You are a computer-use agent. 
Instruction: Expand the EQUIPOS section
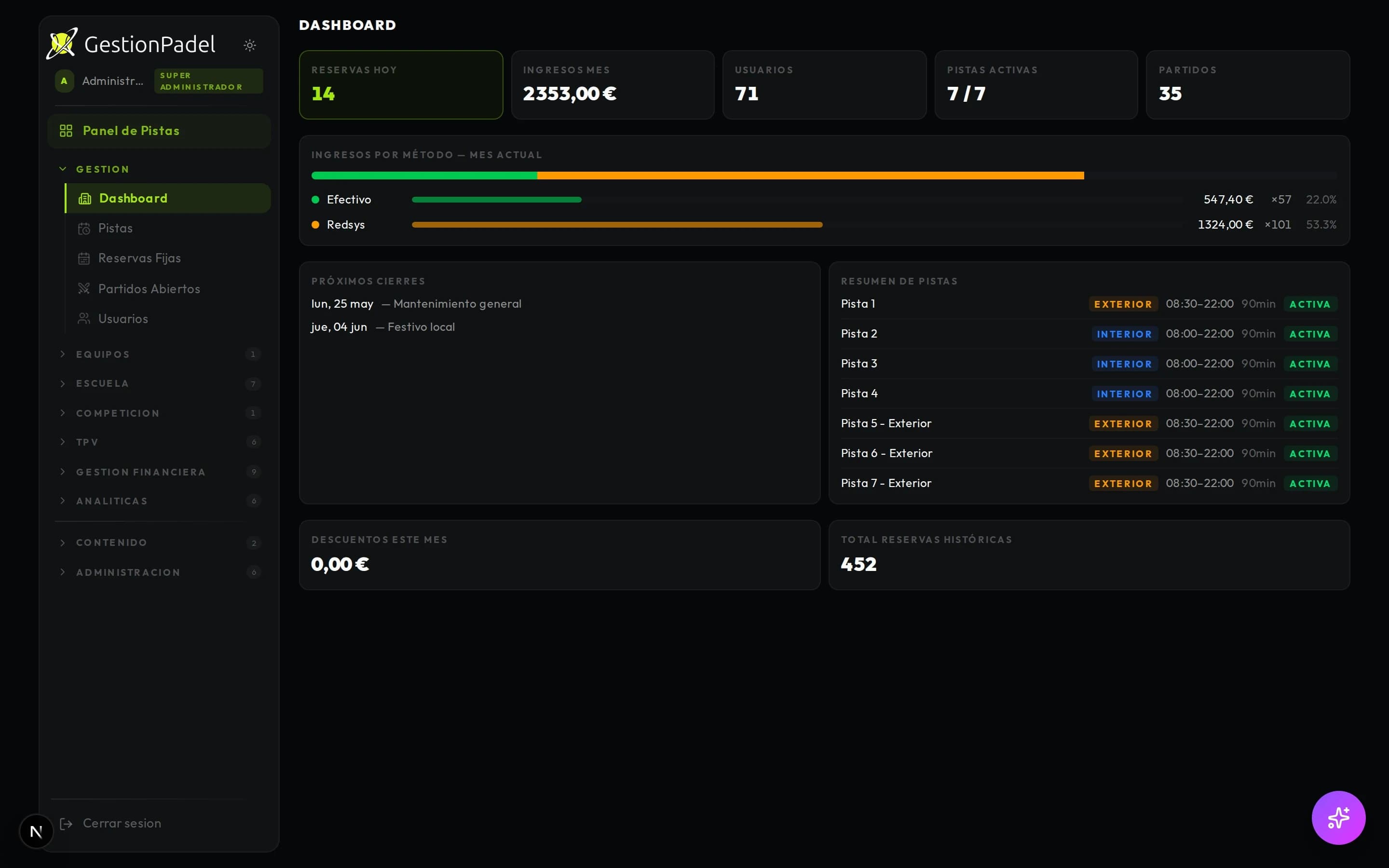(159, 354)
